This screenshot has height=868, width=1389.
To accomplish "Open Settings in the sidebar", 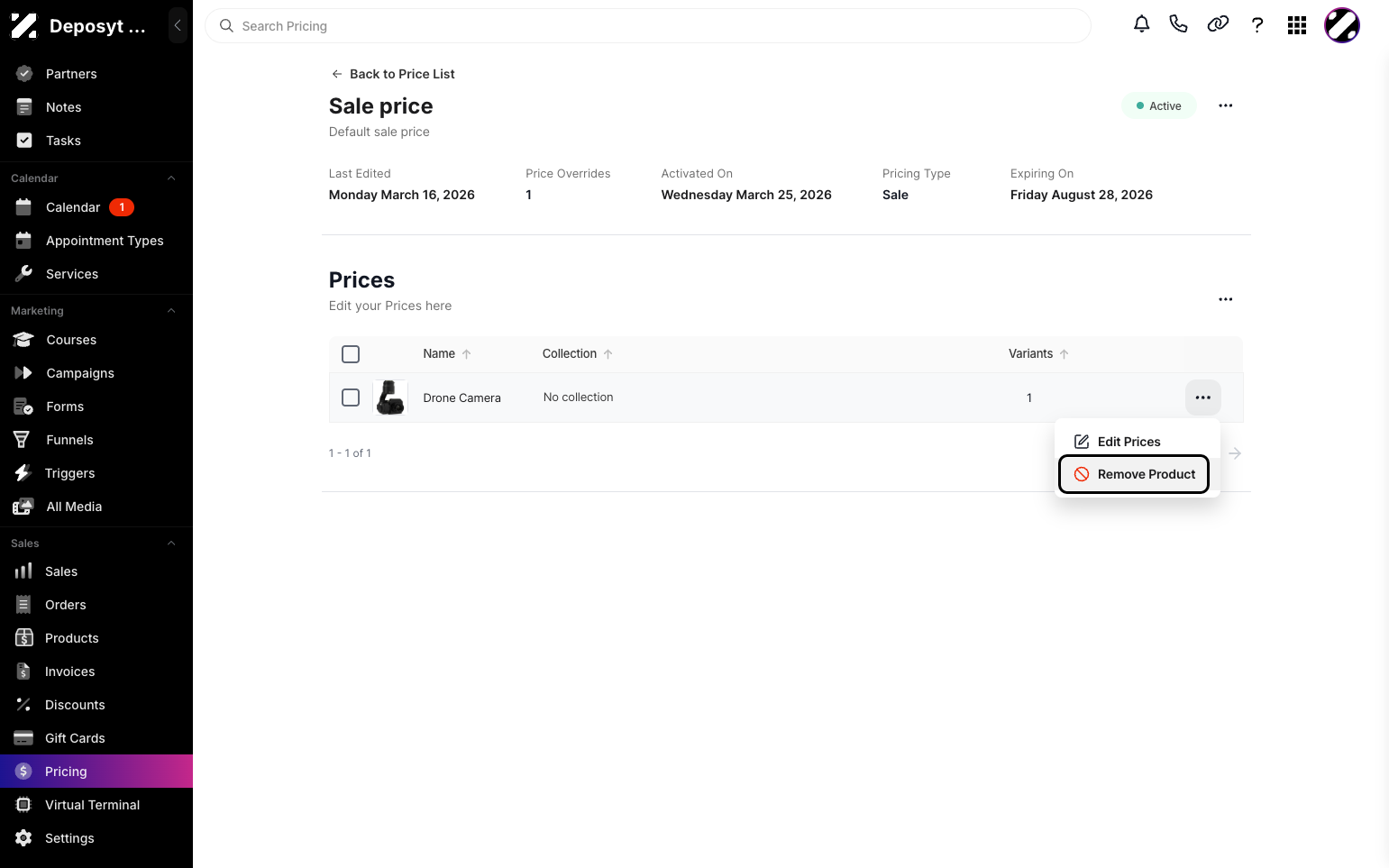I will 96,838.
